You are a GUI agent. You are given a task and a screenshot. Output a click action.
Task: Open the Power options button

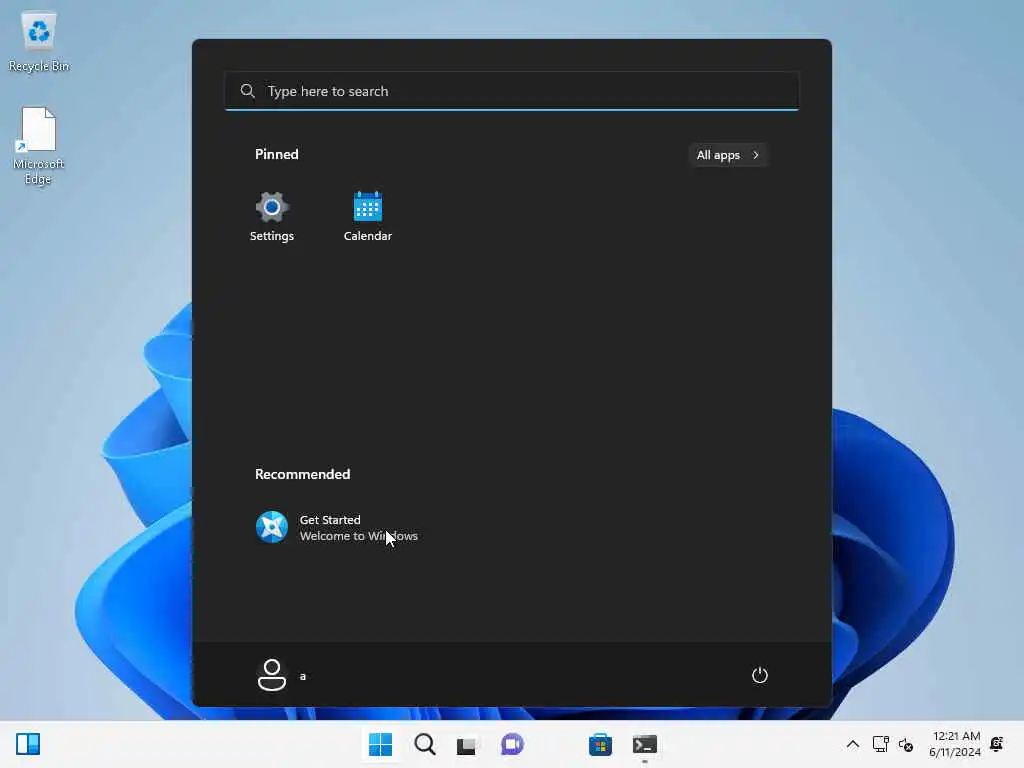(760, 675)
